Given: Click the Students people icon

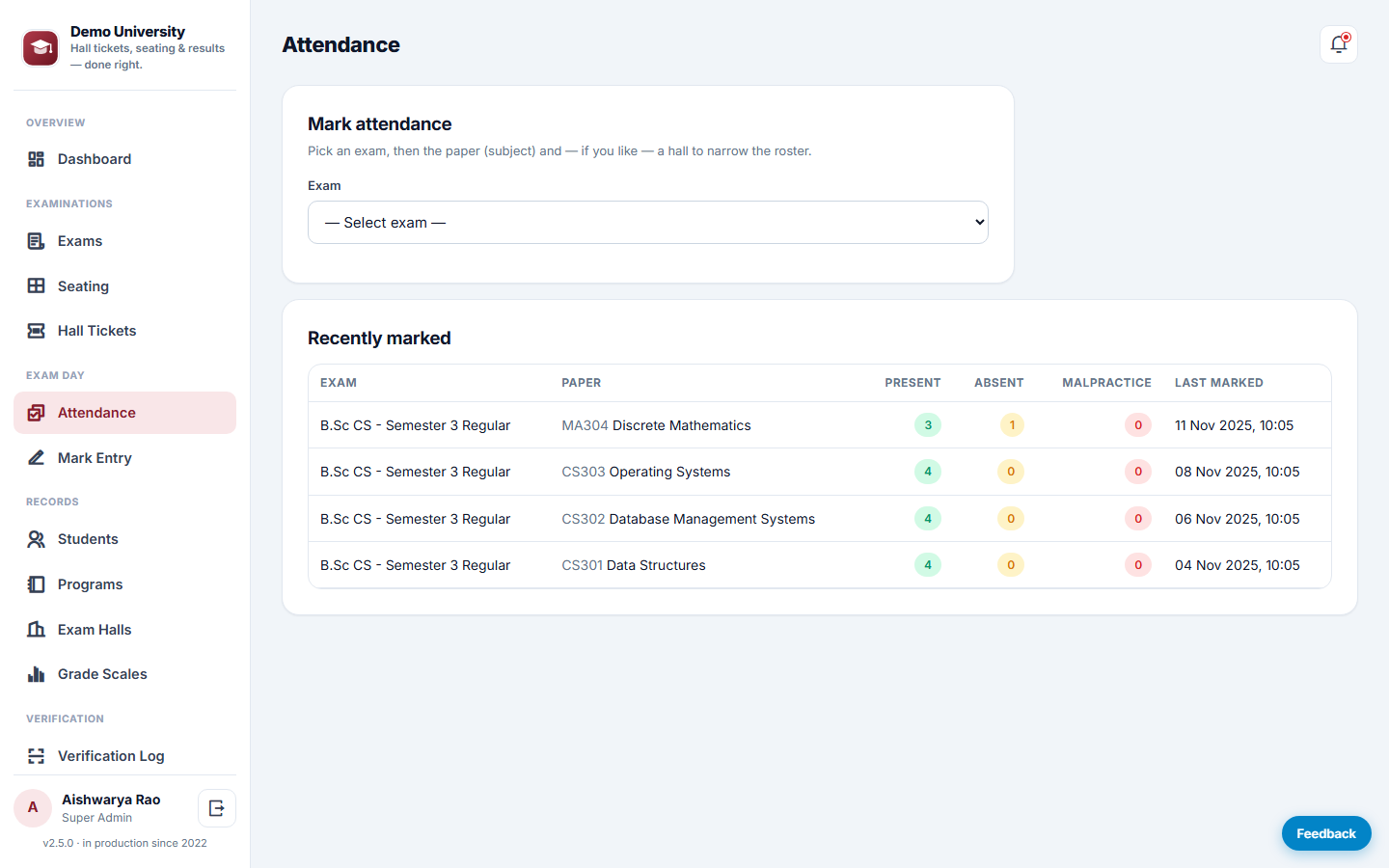Looking at the screenshot, I should pyautogui.click(x=37, y=539).
